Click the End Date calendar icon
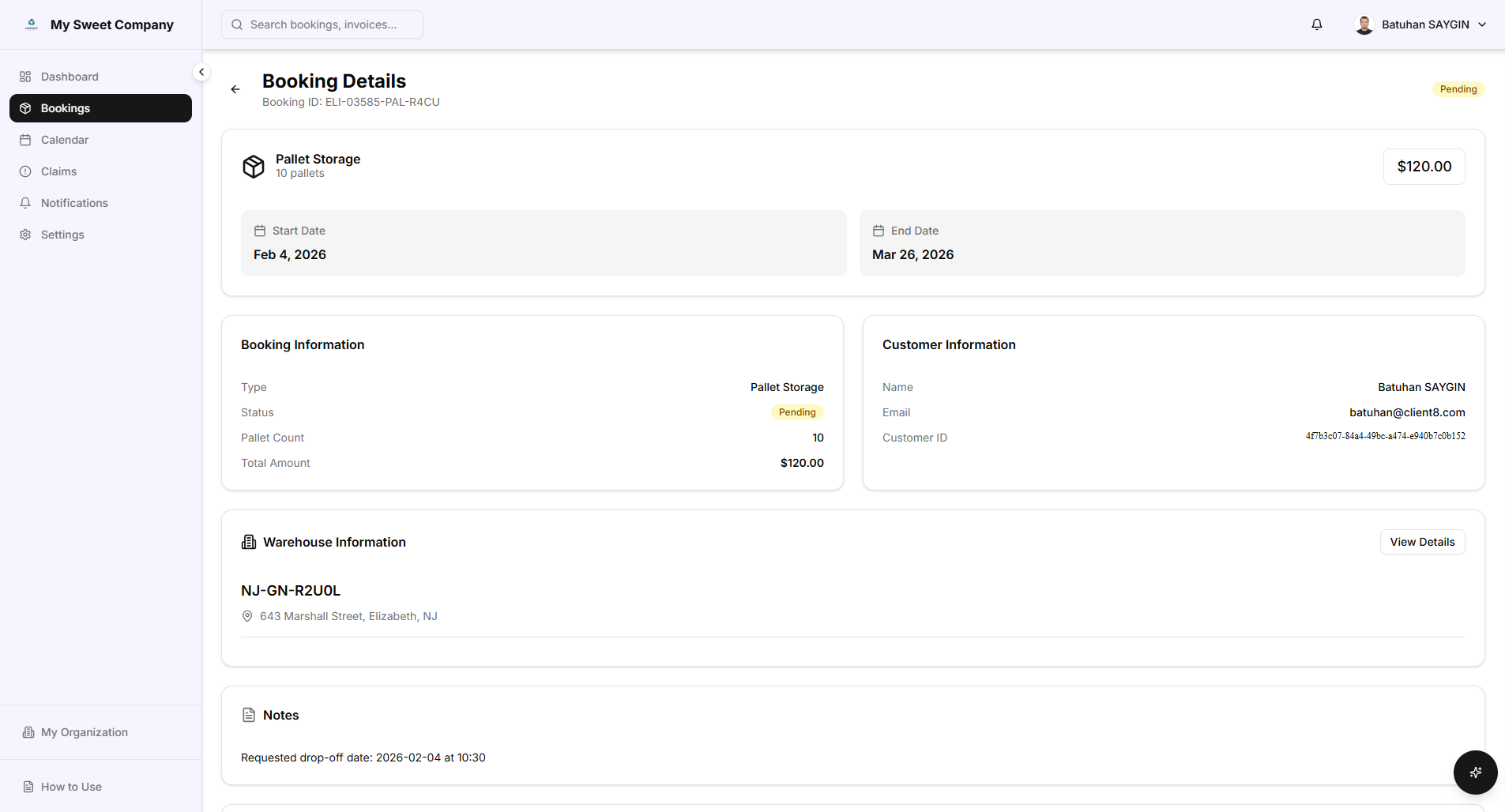 coord(879,231)
